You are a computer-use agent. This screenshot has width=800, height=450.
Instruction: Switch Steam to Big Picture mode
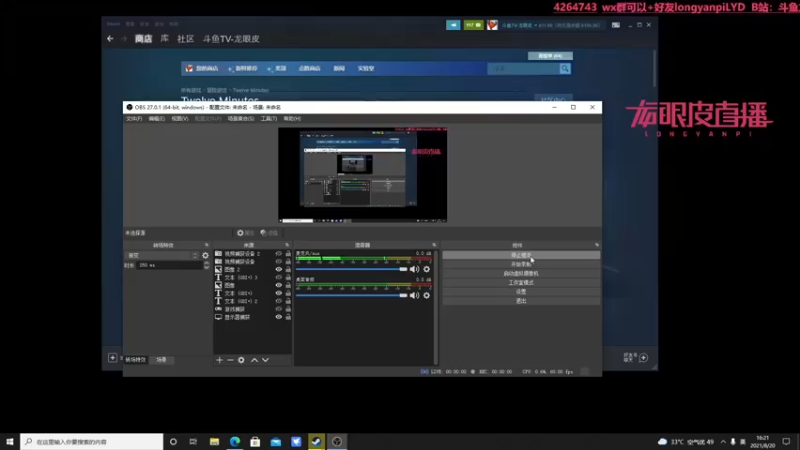(616, 25)
